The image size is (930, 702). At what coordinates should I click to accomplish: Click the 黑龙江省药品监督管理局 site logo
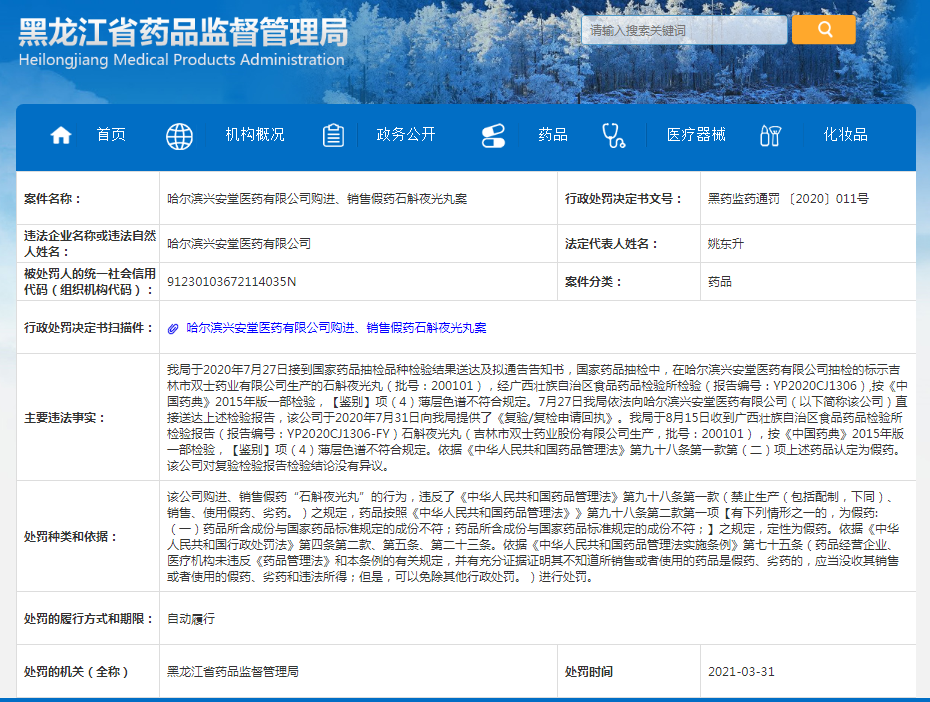(x=183, y=33)
